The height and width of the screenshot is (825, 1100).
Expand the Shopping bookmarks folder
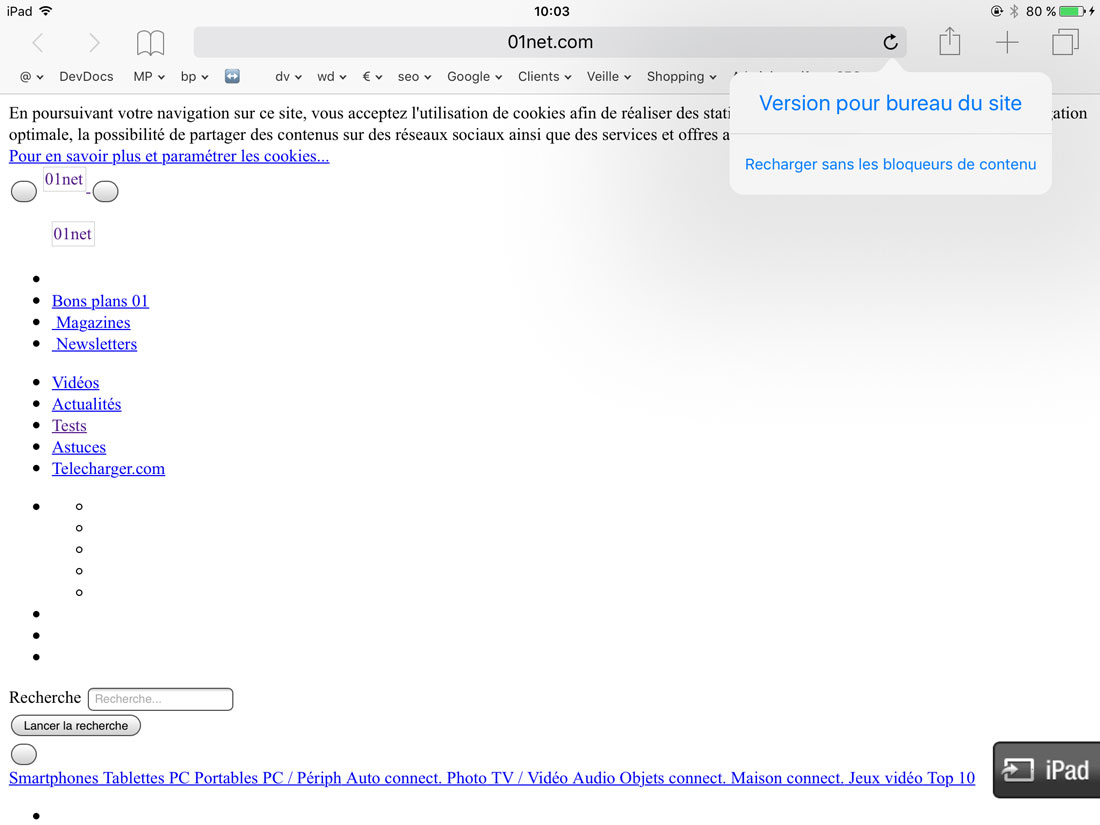(x=681, y=76)
